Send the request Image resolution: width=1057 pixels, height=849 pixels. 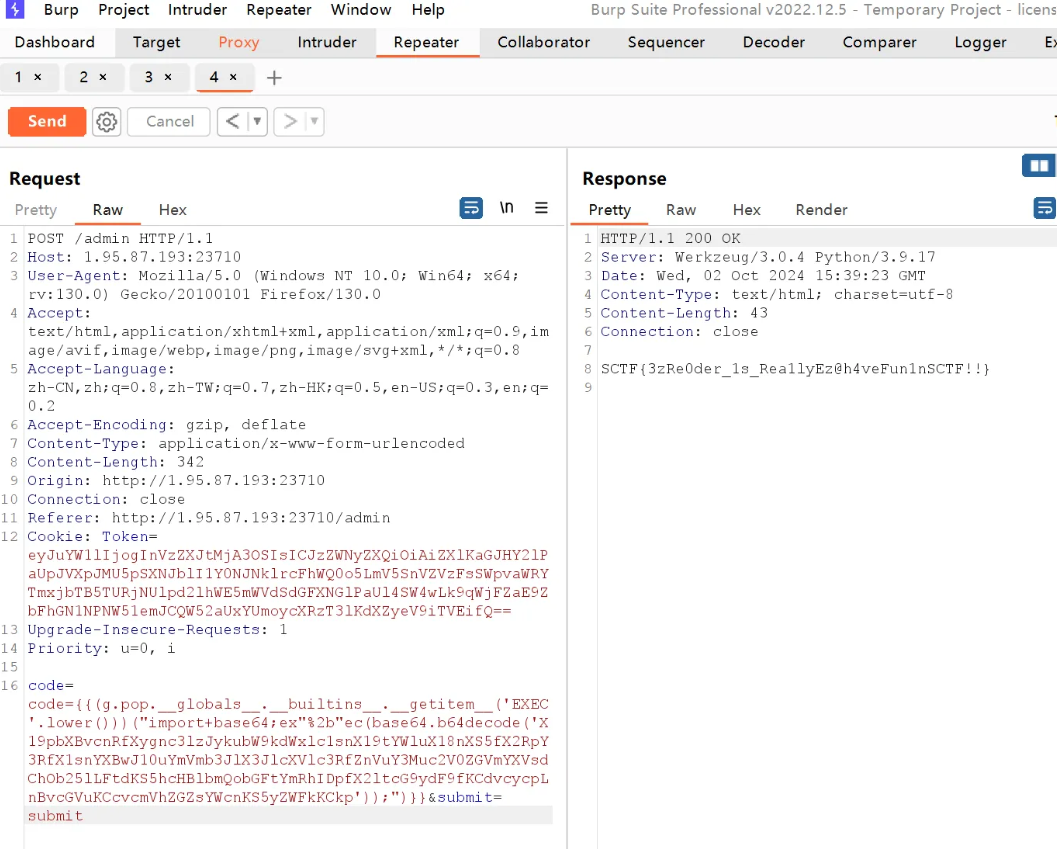point(47,121)
